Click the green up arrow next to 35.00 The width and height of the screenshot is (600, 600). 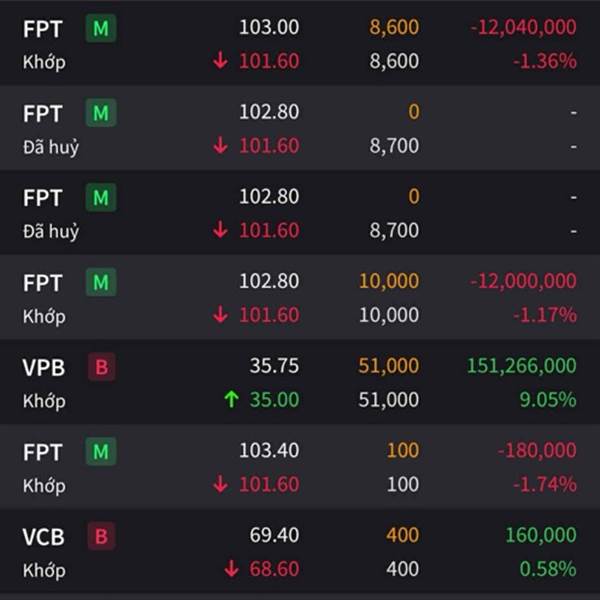232,400
